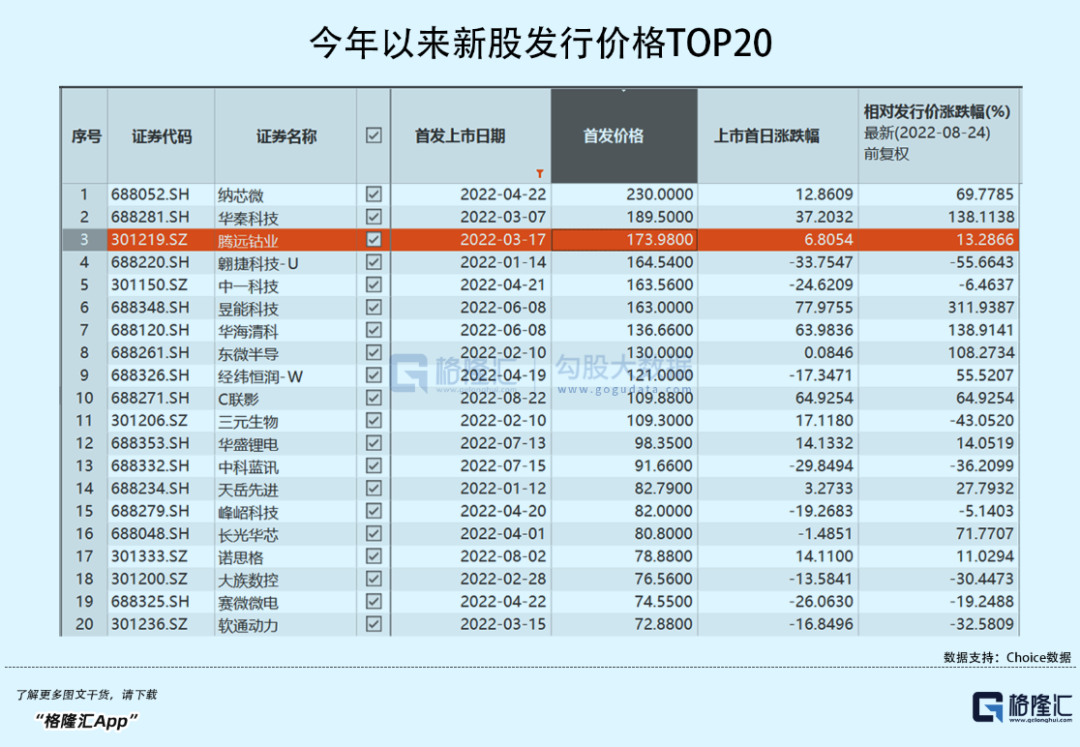Click the issue price 230.0000
This screenshot has width=1080, height=747.
[659, 195]
